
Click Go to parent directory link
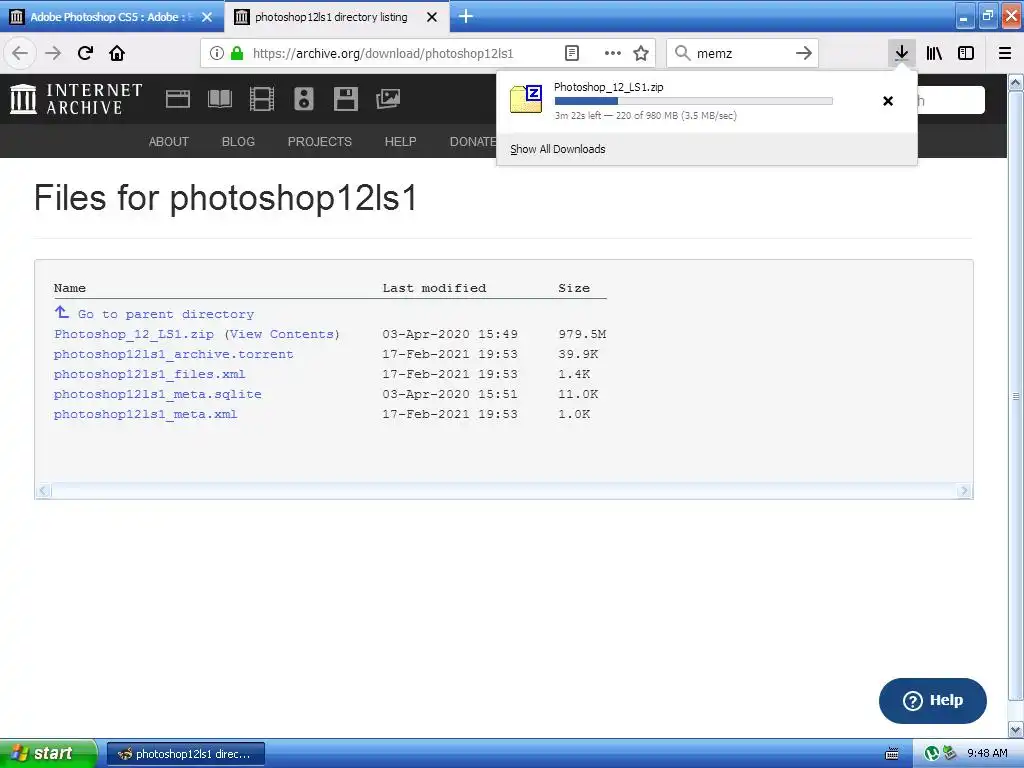[166, 314]
